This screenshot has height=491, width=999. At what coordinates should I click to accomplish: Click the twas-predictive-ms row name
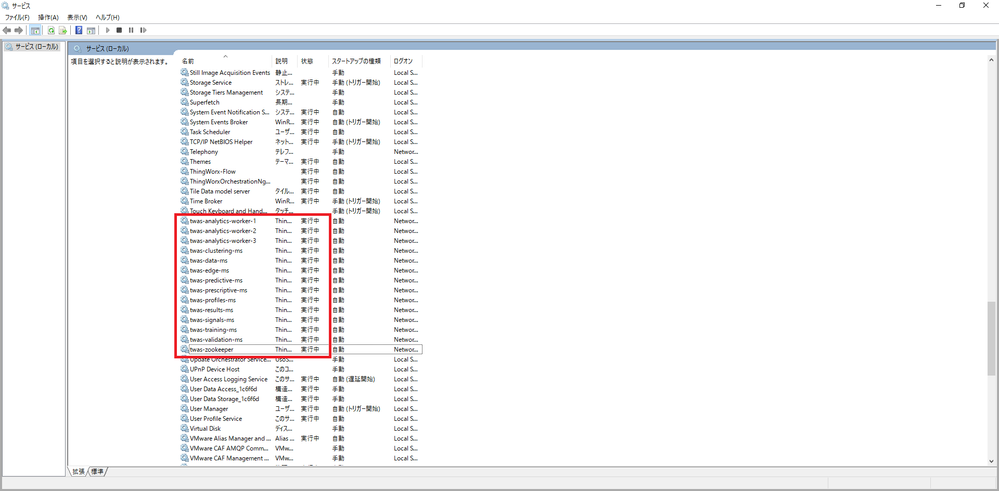point(216,280)
